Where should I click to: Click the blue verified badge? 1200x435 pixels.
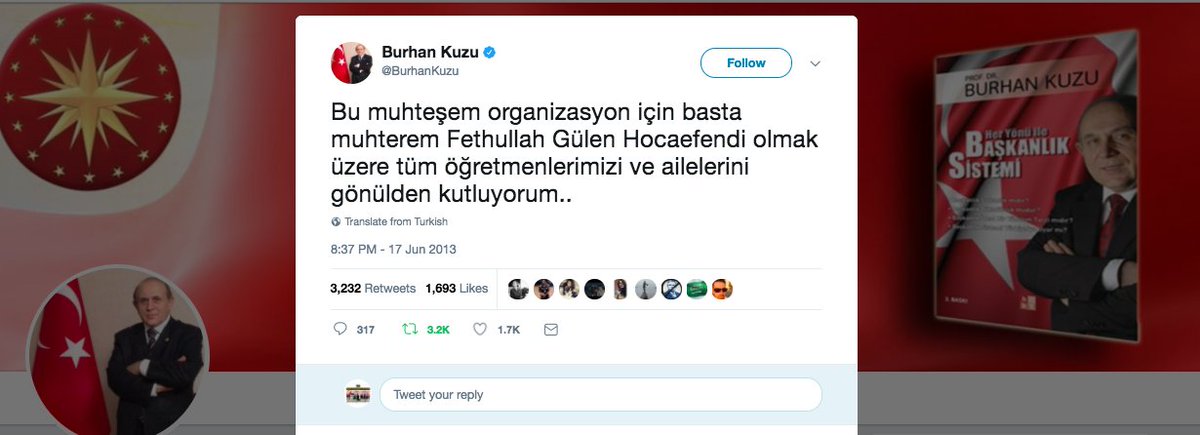492,52
